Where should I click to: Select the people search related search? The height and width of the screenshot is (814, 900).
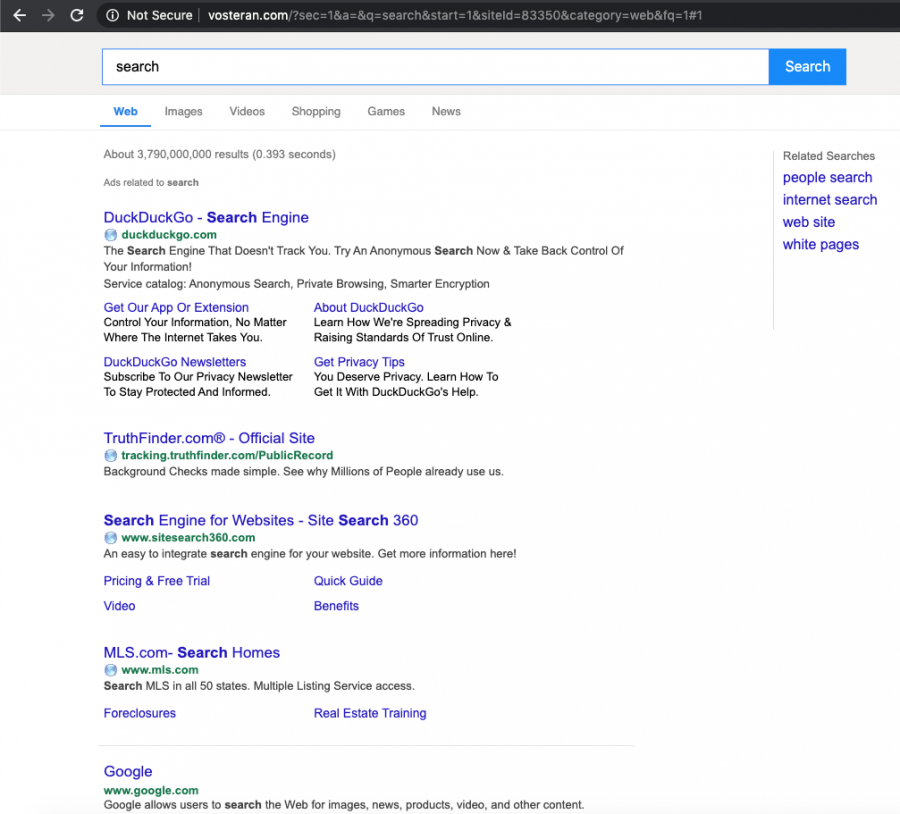pos(827,178)
